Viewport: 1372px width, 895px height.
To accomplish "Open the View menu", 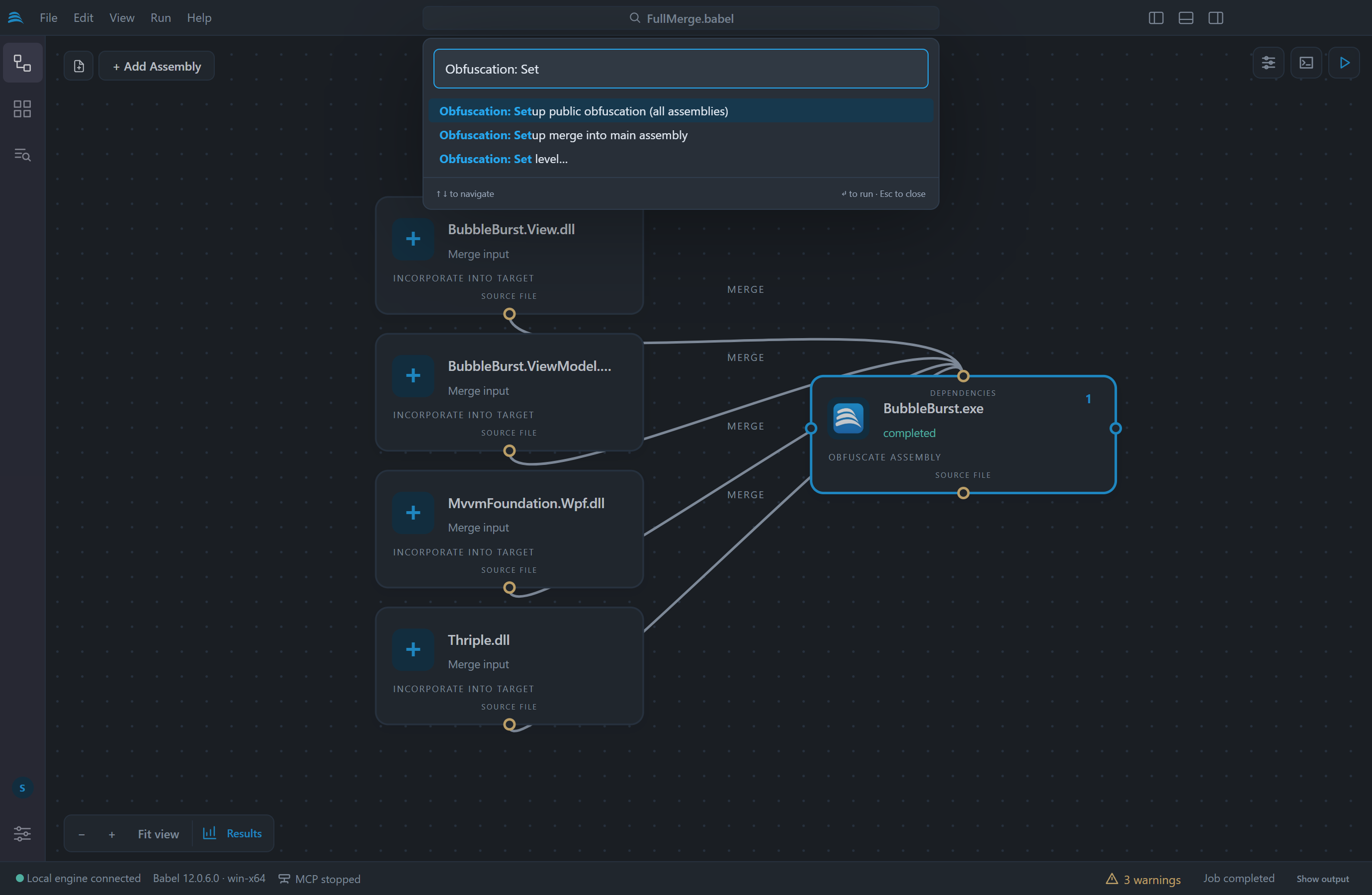I will [x=122, y=18].
